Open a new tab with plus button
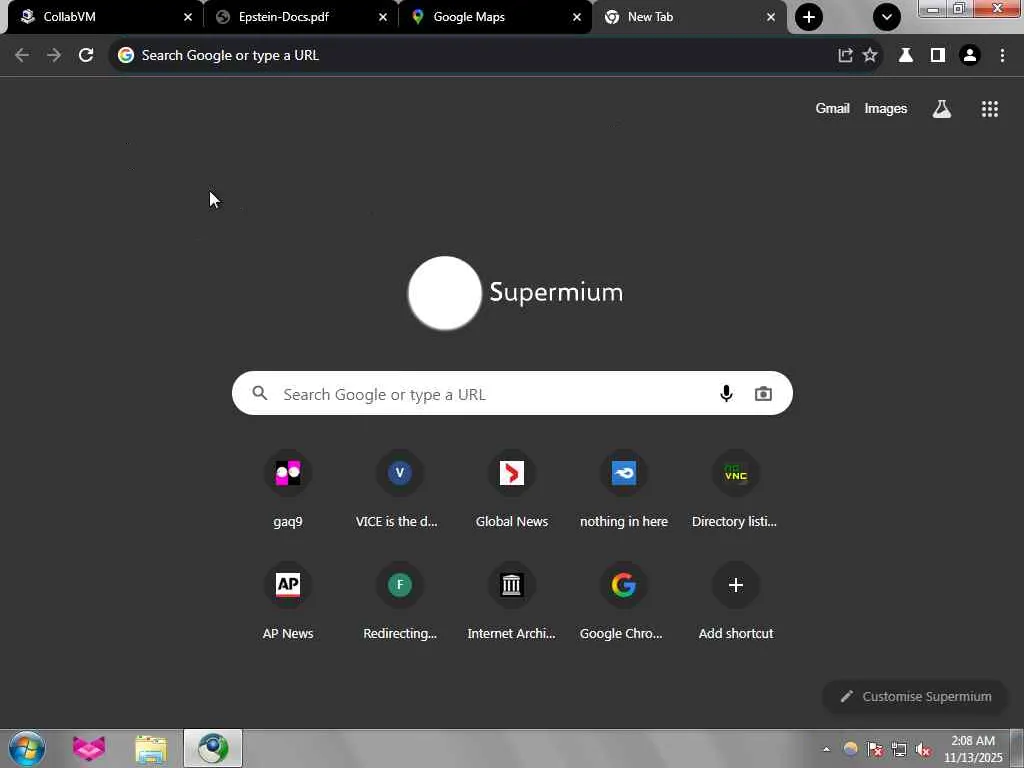The height and width of the screenshot is (768, 1024). tap(808, 17)
